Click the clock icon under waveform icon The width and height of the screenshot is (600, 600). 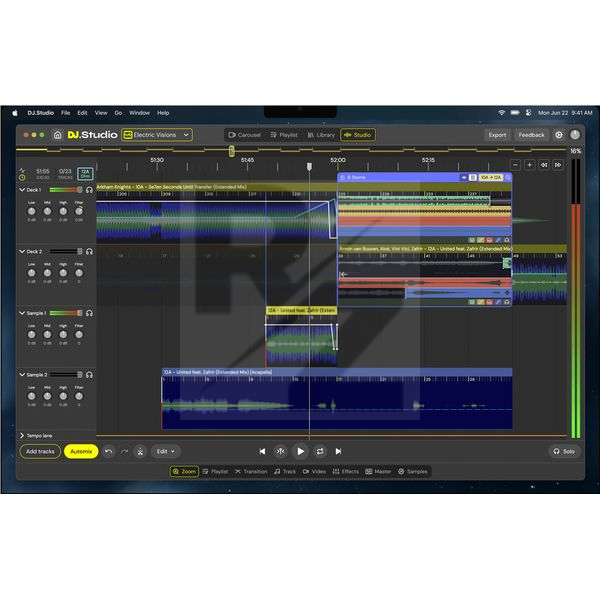[22, 178]
